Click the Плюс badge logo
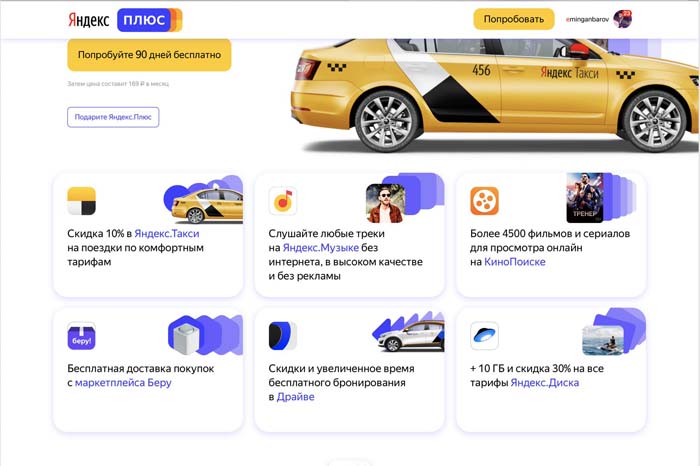This screenshot has width=700, height=466. 150,20
